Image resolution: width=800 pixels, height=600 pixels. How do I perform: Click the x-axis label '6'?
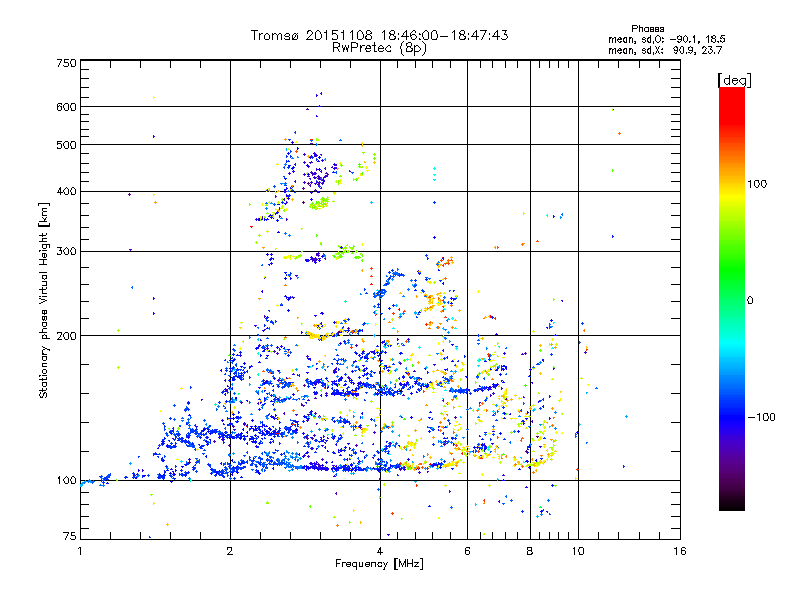[467, 551]
